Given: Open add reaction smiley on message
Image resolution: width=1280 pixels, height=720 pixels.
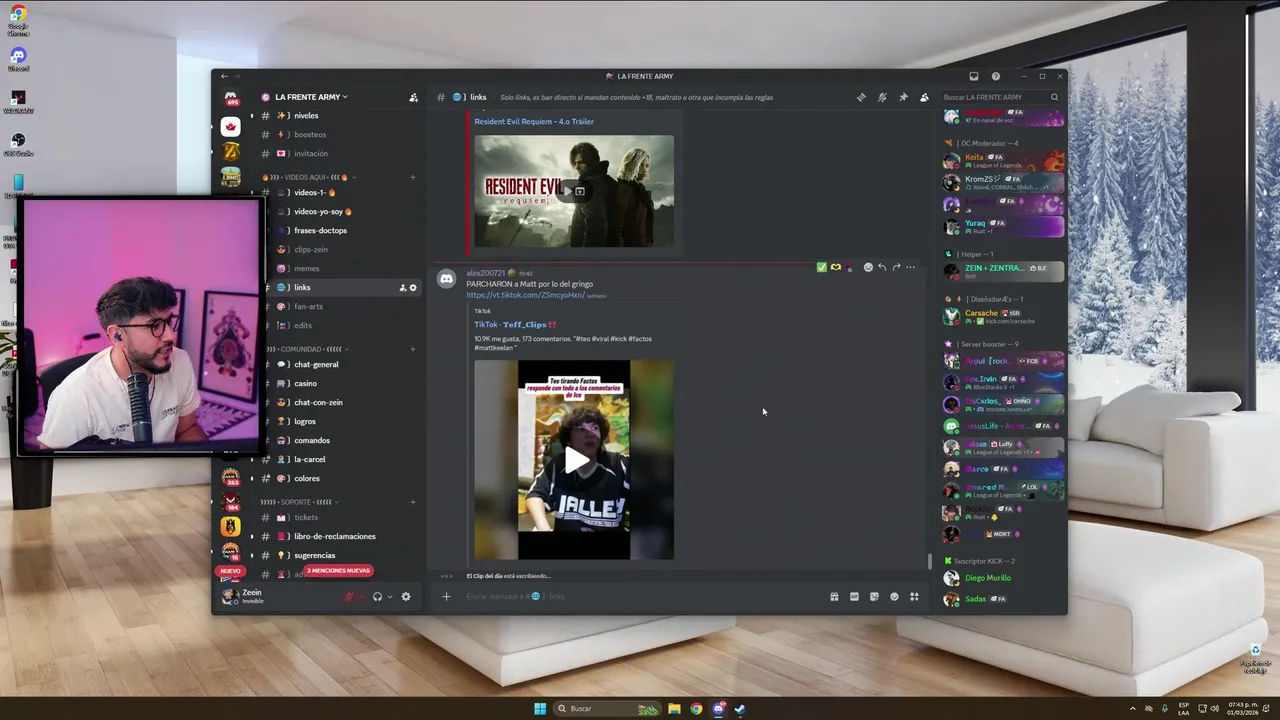Looking at the screenshot, I should (868, 267).
